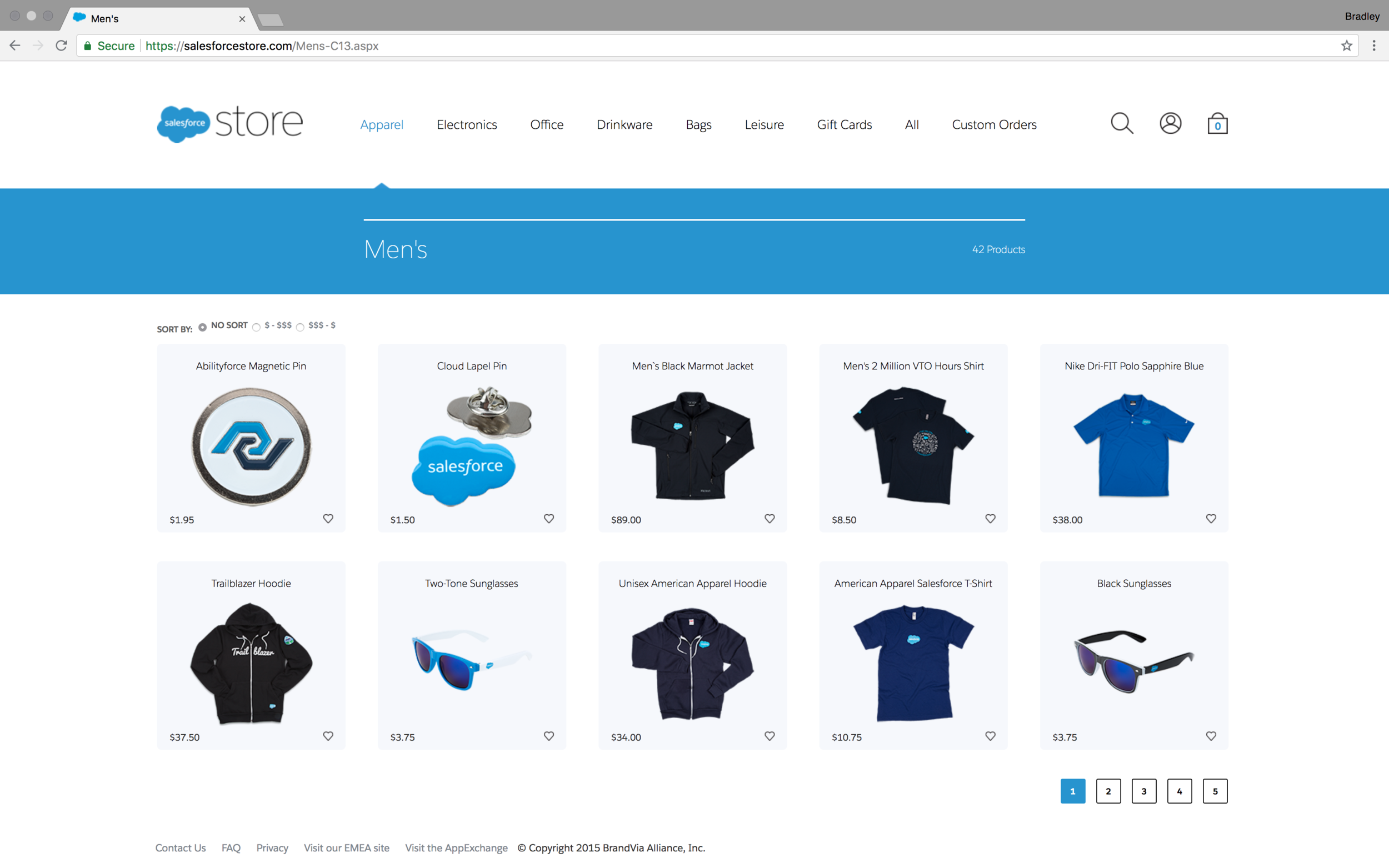Viewport: 1389px width, 868px height.
Task: Open the Gift Cards menu
Action: (845, 124)
